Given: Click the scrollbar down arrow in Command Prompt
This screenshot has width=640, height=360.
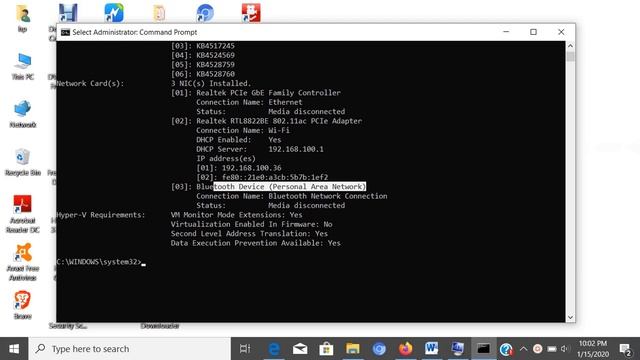Looking at the screenshot, I should (570, 317).
